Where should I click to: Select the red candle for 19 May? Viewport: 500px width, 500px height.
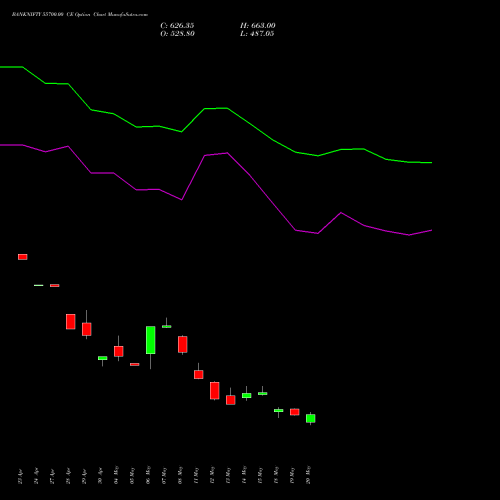[x=295, y=412]
